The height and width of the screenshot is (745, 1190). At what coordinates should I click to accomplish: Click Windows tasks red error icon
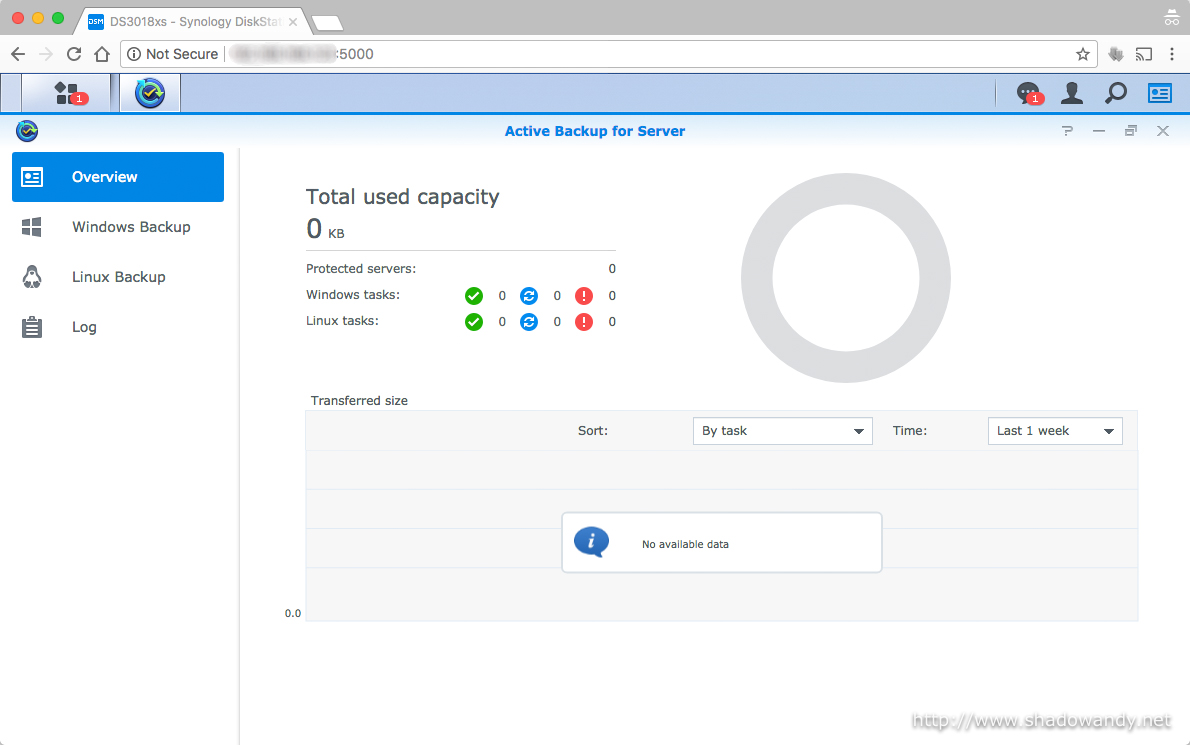[584, 296]
